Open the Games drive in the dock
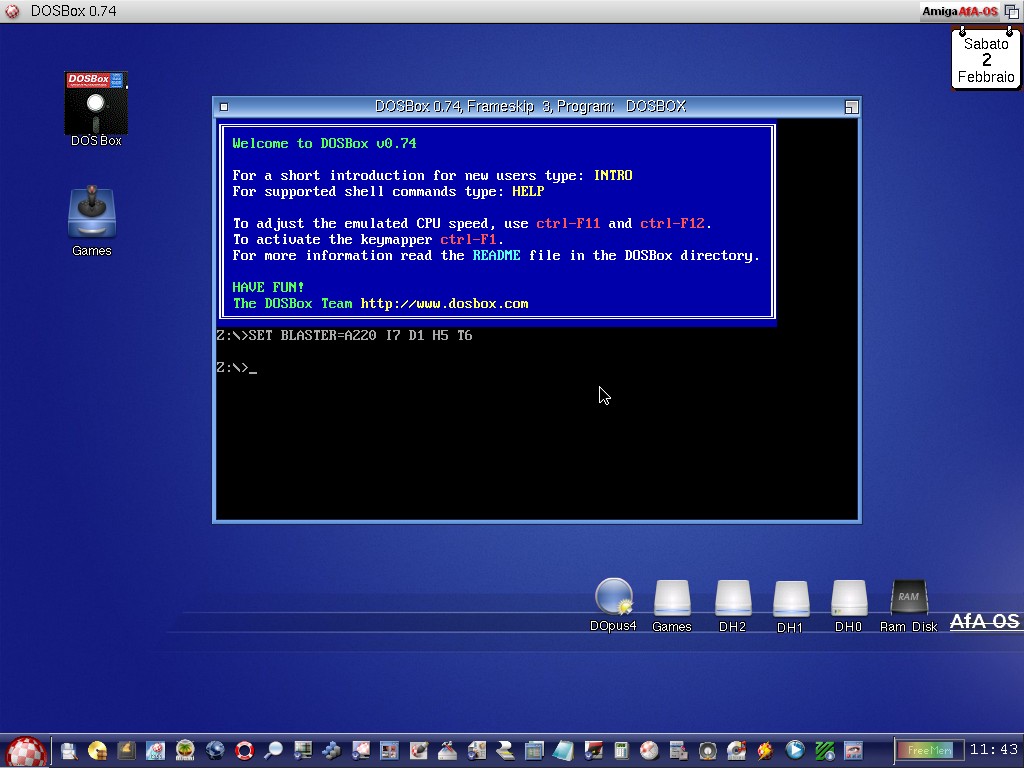Image resolution: width=1024 pixels, height=768 pixels. tap(671, 598)
